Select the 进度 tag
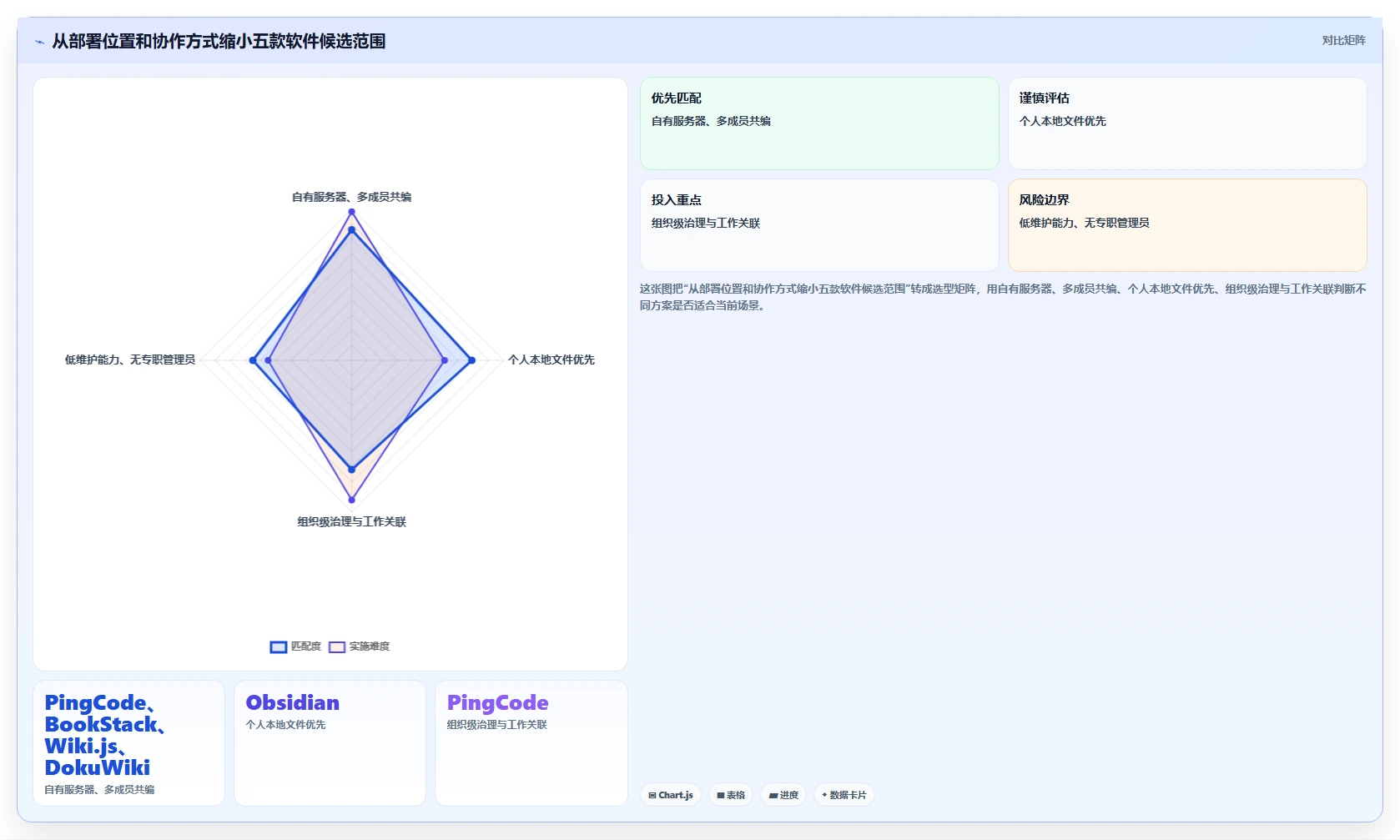Screen dimensions: 1400x840 783,795
